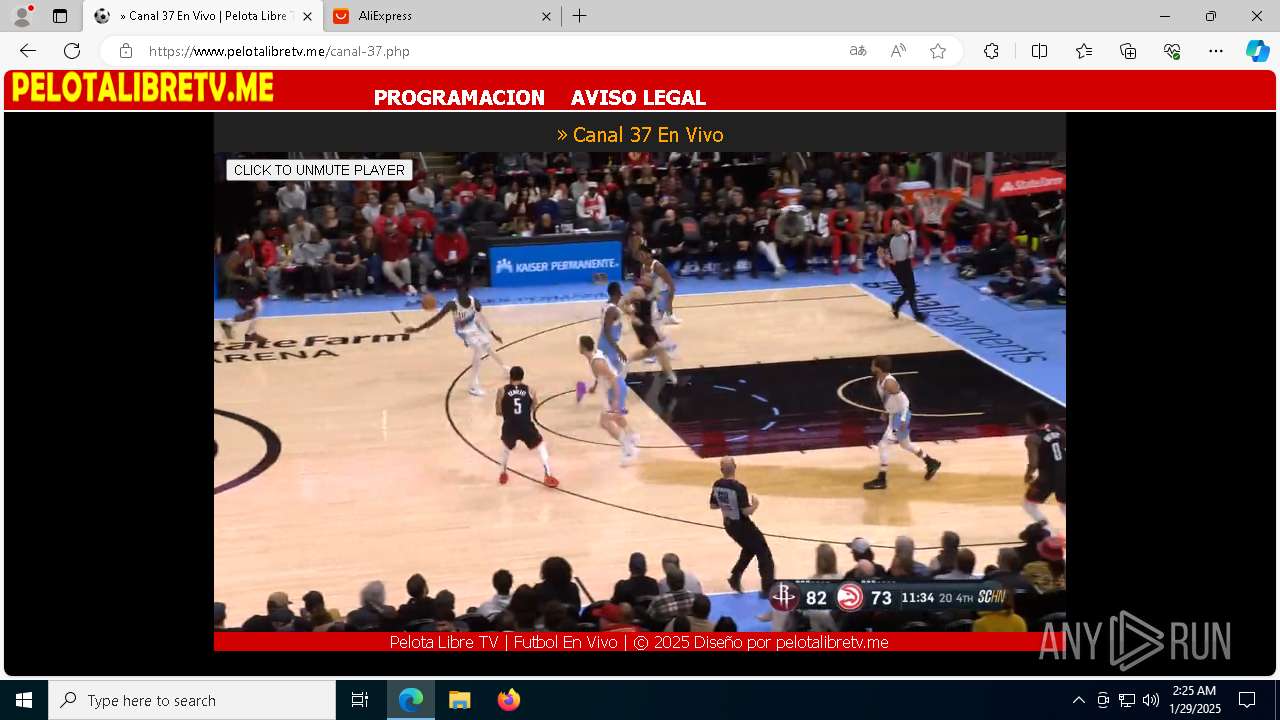Launch Firefox from the taskbar
This screenshot has width=1280, height=720.
(508, 700)
